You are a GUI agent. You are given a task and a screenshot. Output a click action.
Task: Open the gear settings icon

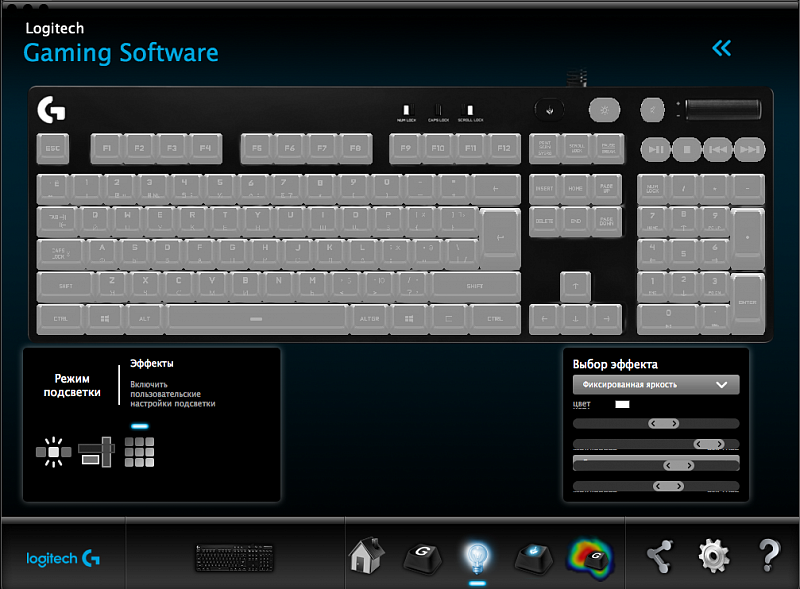713,556
